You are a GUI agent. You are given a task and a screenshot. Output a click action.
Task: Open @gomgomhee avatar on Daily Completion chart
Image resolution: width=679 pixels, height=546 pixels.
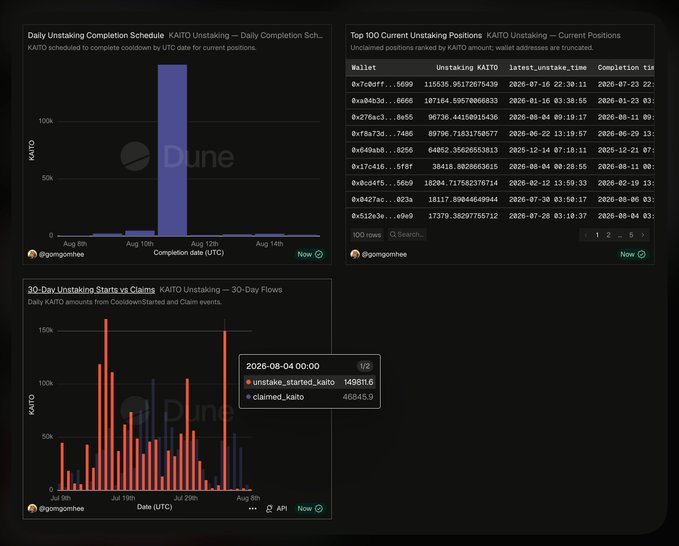[x=32, y=254]
